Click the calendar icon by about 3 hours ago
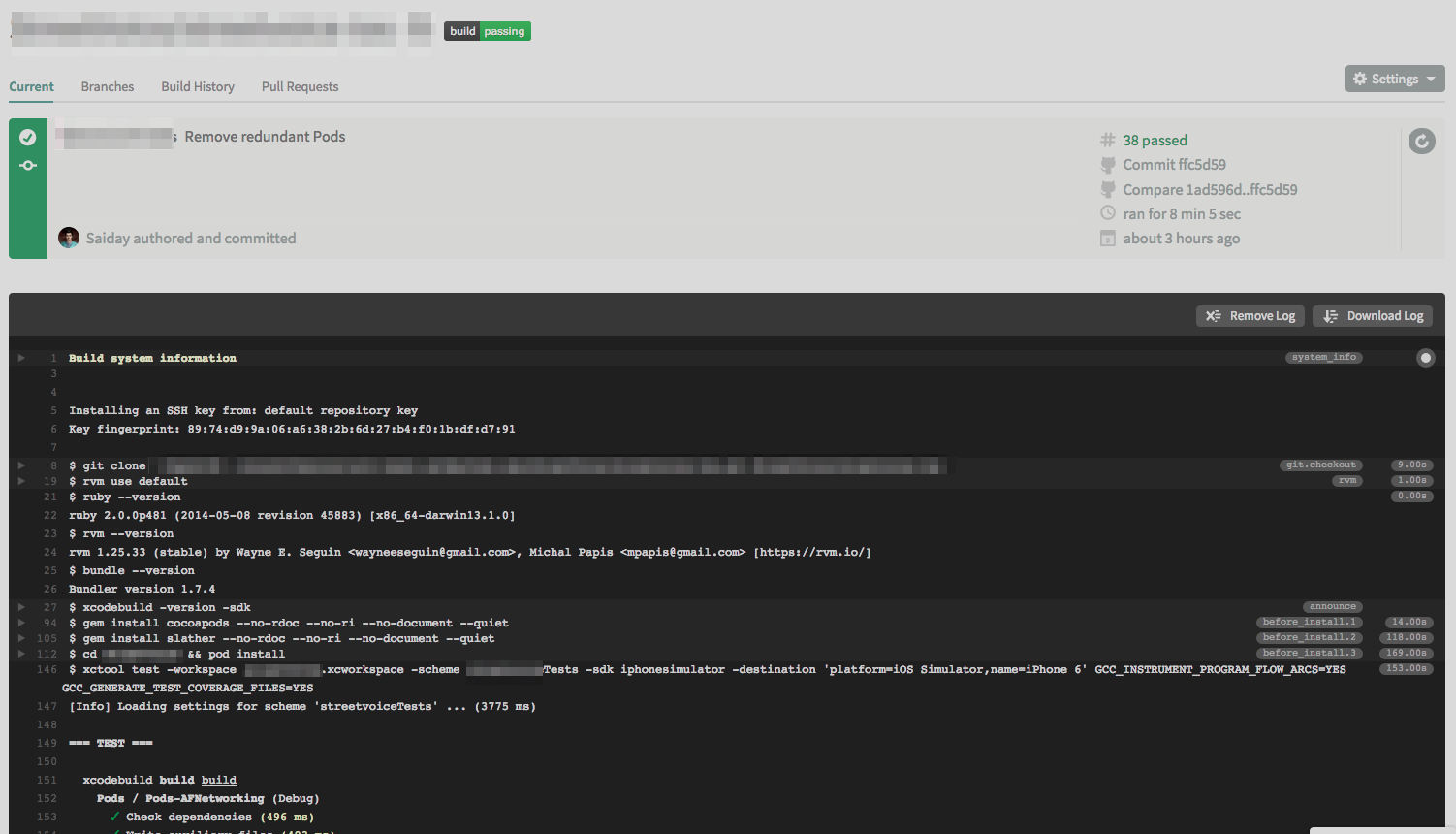Image resolution: width=1456 pixels, height=834 pixels. click(1108, 239)
